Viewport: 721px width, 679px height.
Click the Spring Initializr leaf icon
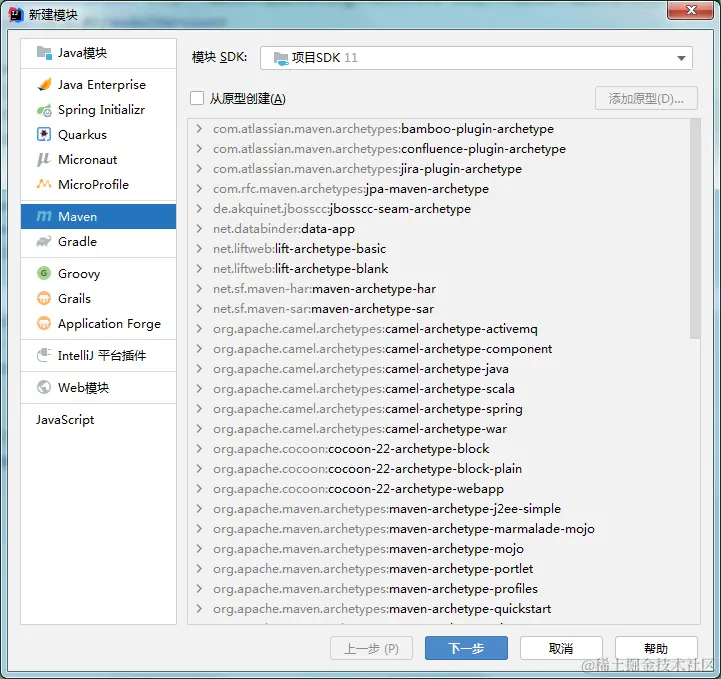[44, 110]
